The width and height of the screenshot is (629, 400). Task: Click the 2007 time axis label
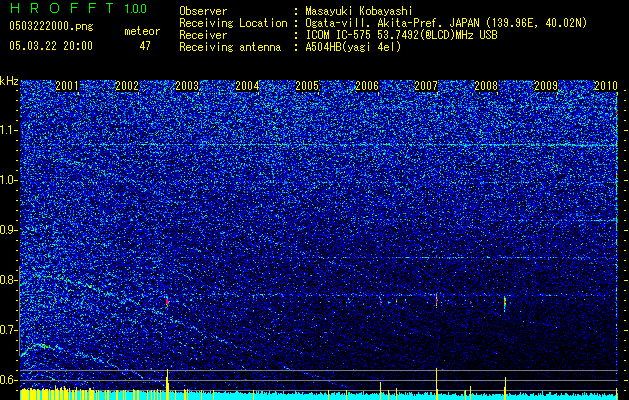pos(426,85)
